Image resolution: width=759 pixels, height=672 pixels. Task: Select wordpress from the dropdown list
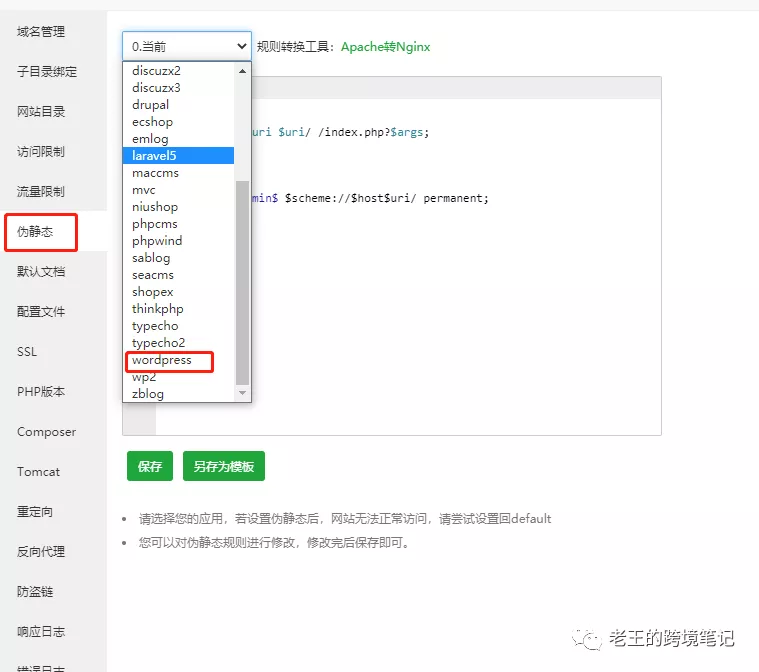[162, 360]
